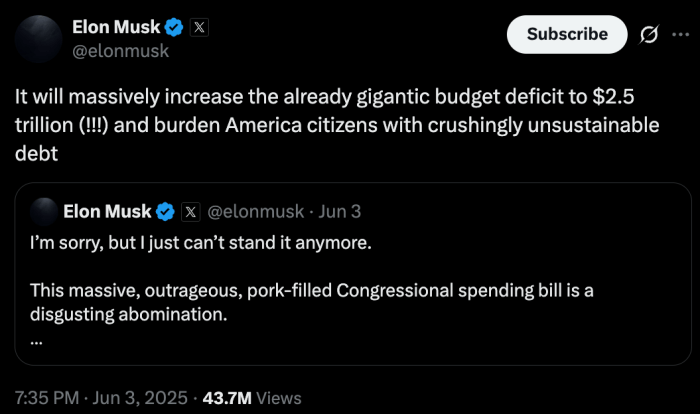The width and height of the screenshot is (700, 414).
Task: Click the @elonmusk handle in the quoted post
Action: point(254,211)
